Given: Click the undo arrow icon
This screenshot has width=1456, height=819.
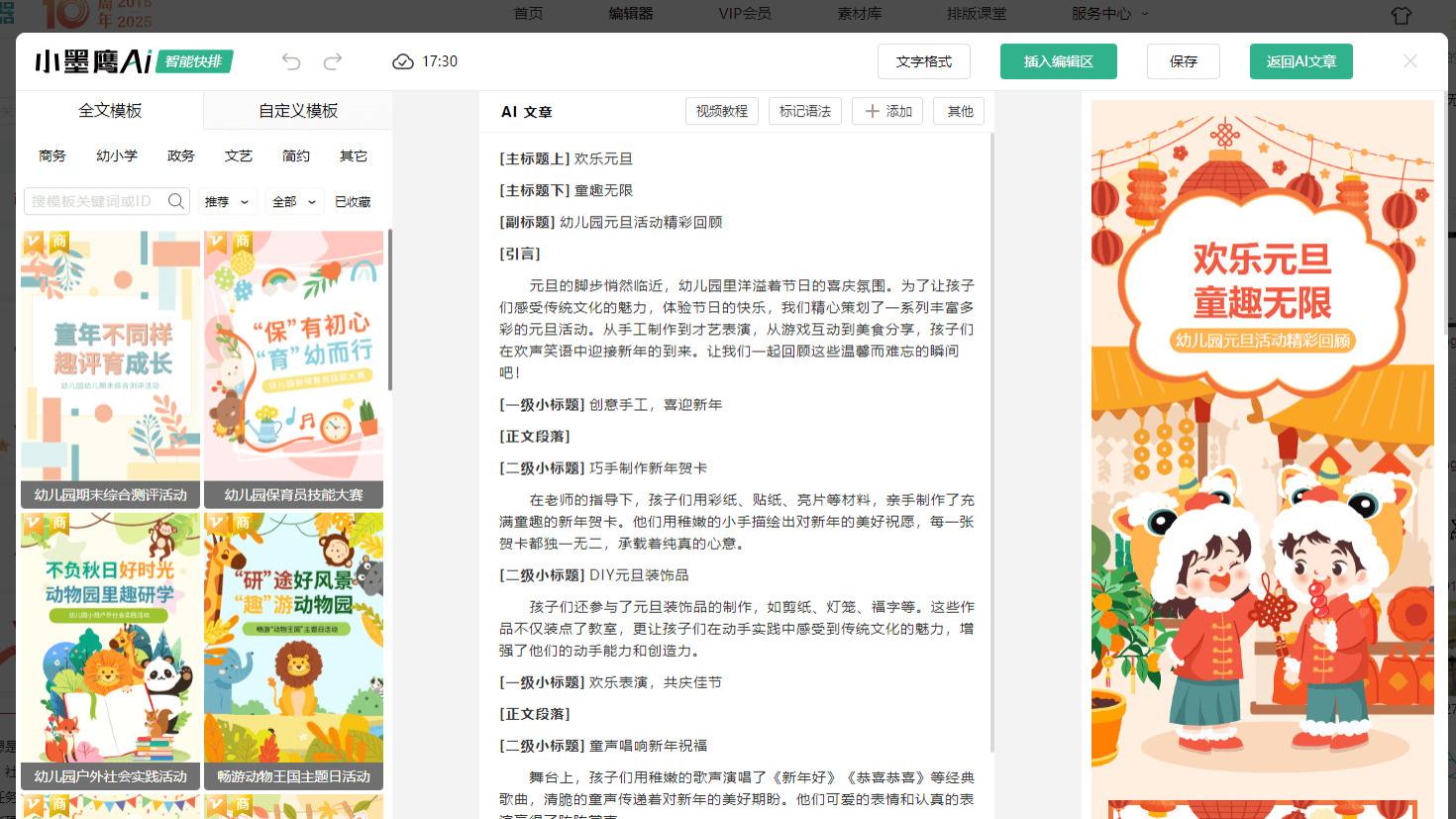Looking at the screenshot, I should pos(290,61).
